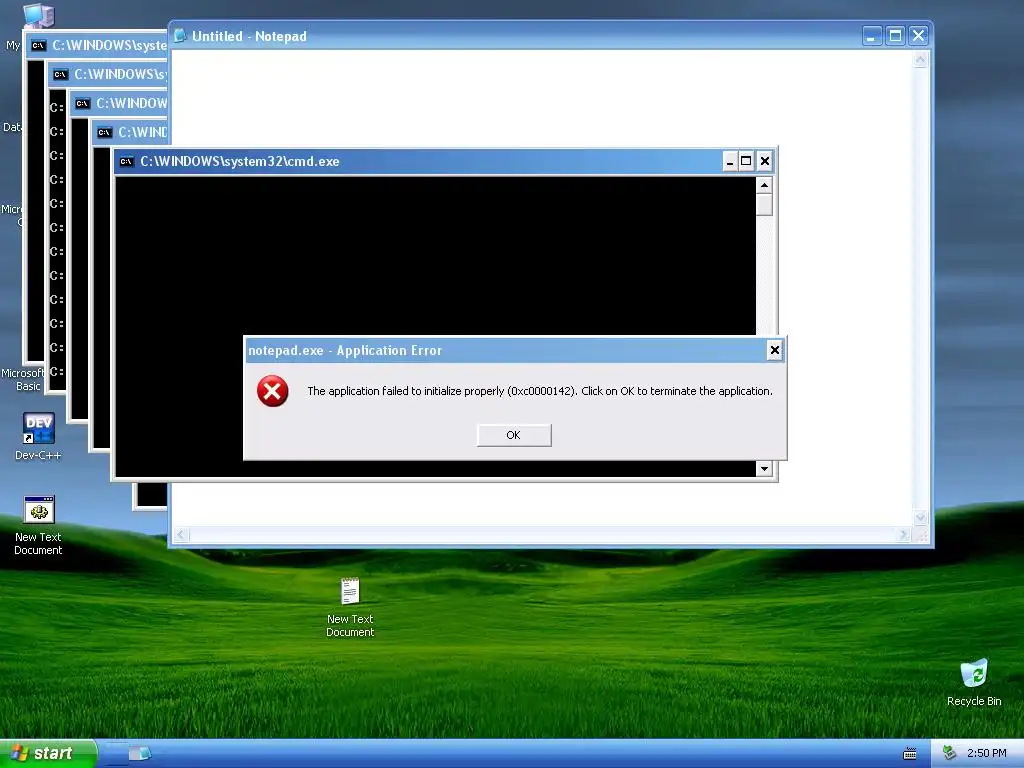Click Notepad horizontal scrollbar left arrow
This screenshot has width=1024, height=768.
(x=182, y=535)
